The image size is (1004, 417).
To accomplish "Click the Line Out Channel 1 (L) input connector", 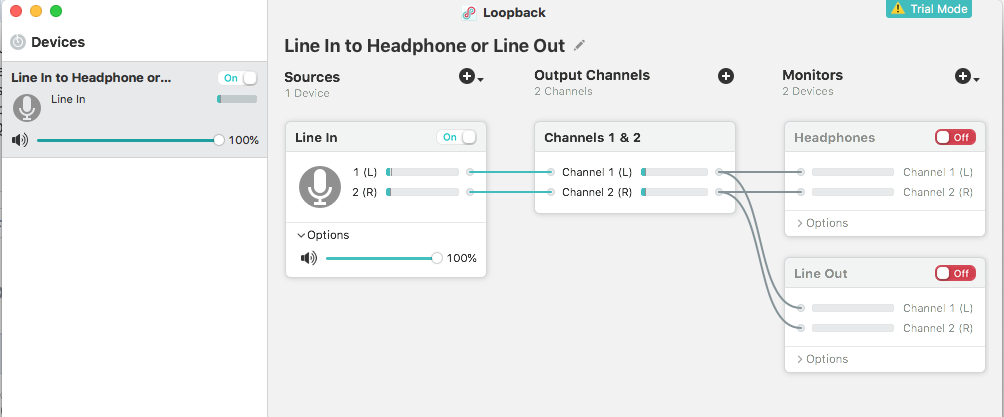I will coord(800,308).
